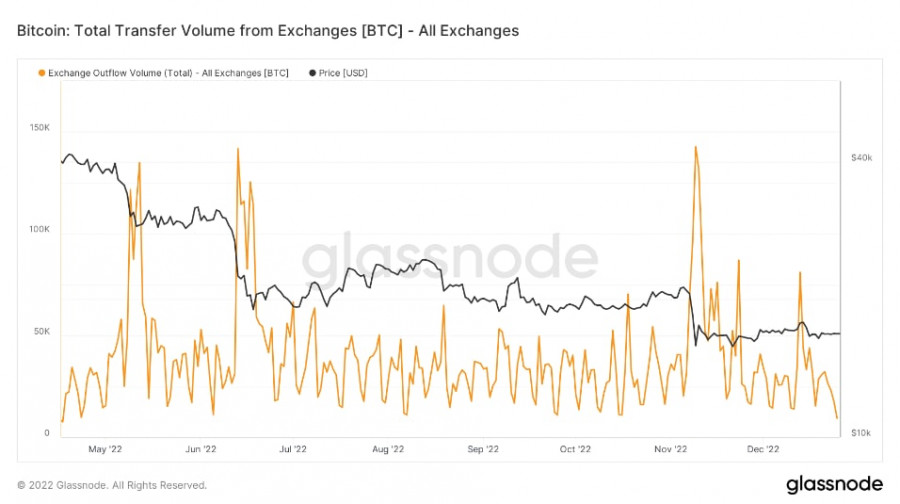Click the black Price legend dot
Image resolution: width=900 pixels, height=504 pixels.
312,73
